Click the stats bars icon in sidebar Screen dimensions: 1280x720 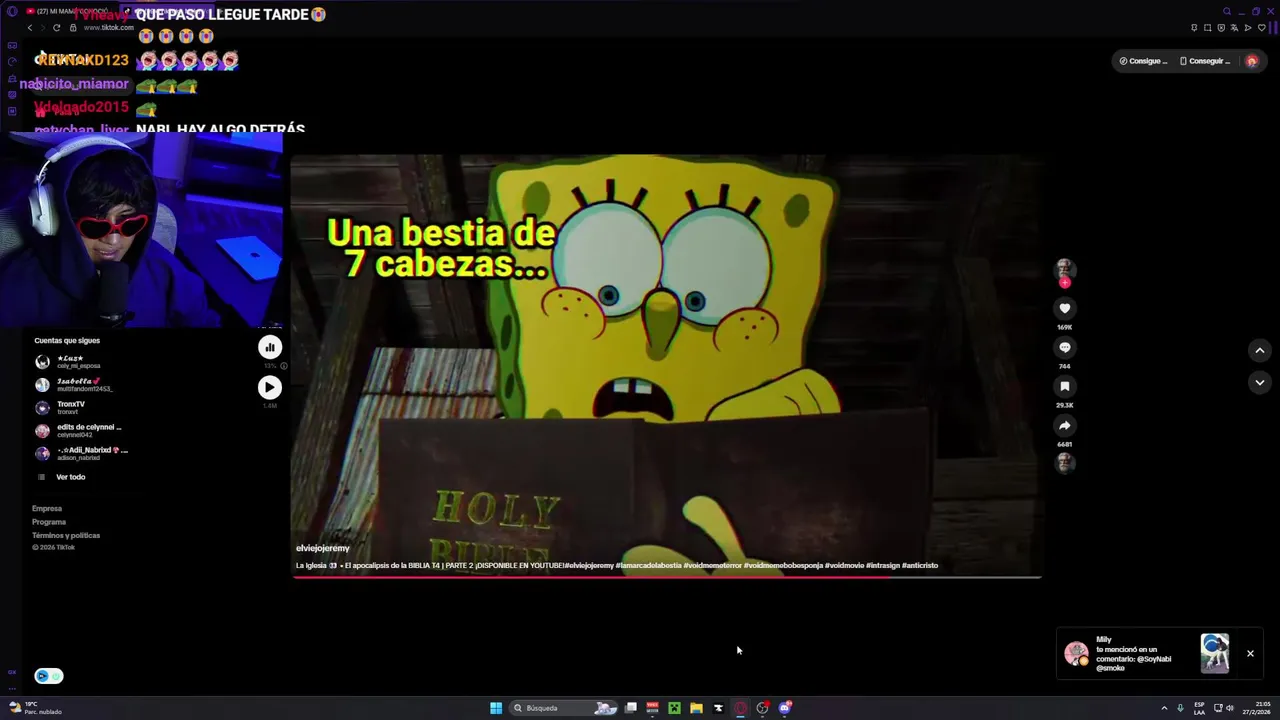(270, 347)
